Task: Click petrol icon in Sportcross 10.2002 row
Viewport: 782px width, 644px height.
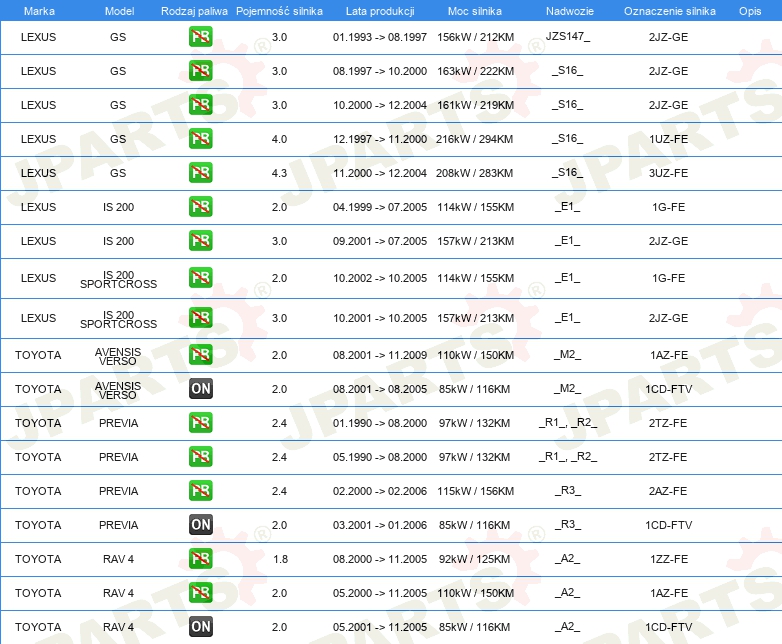Action: coord(200,277)
